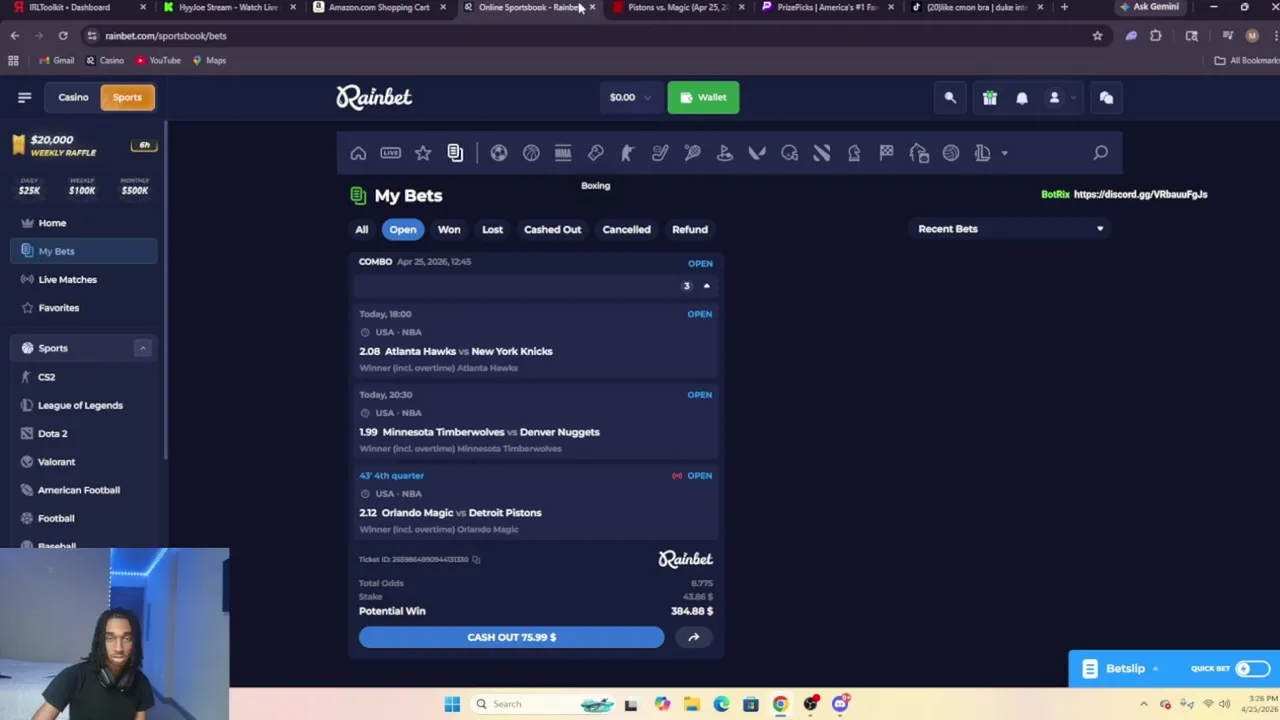
Task: Open the chat bubbles icon
Action: [1106, 97]
